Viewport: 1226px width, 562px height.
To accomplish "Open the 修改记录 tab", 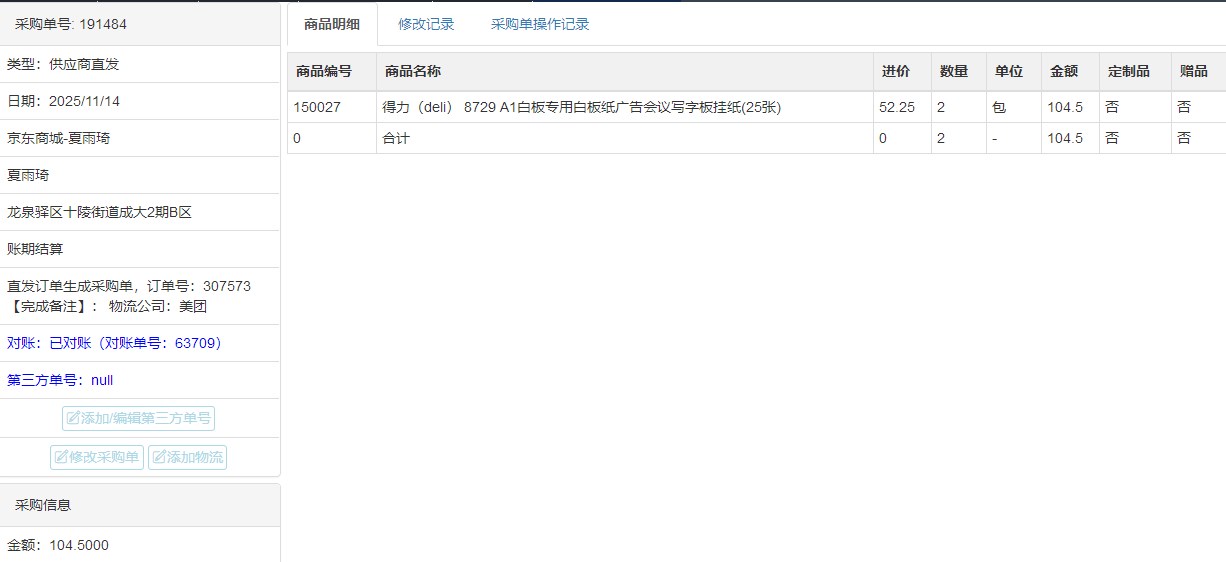I will coord(426,24).
